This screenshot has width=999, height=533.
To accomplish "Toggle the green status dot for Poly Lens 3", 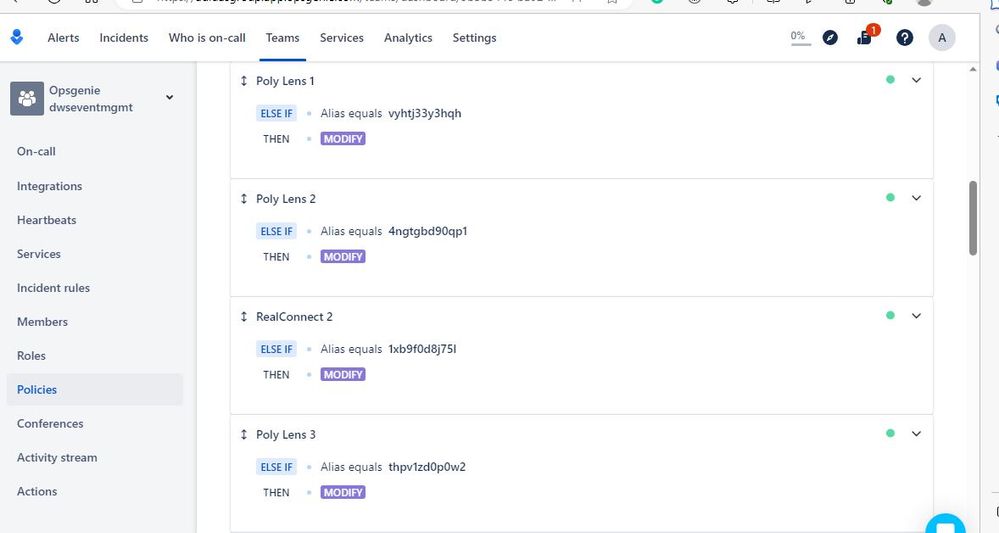I will click(890, 433).
